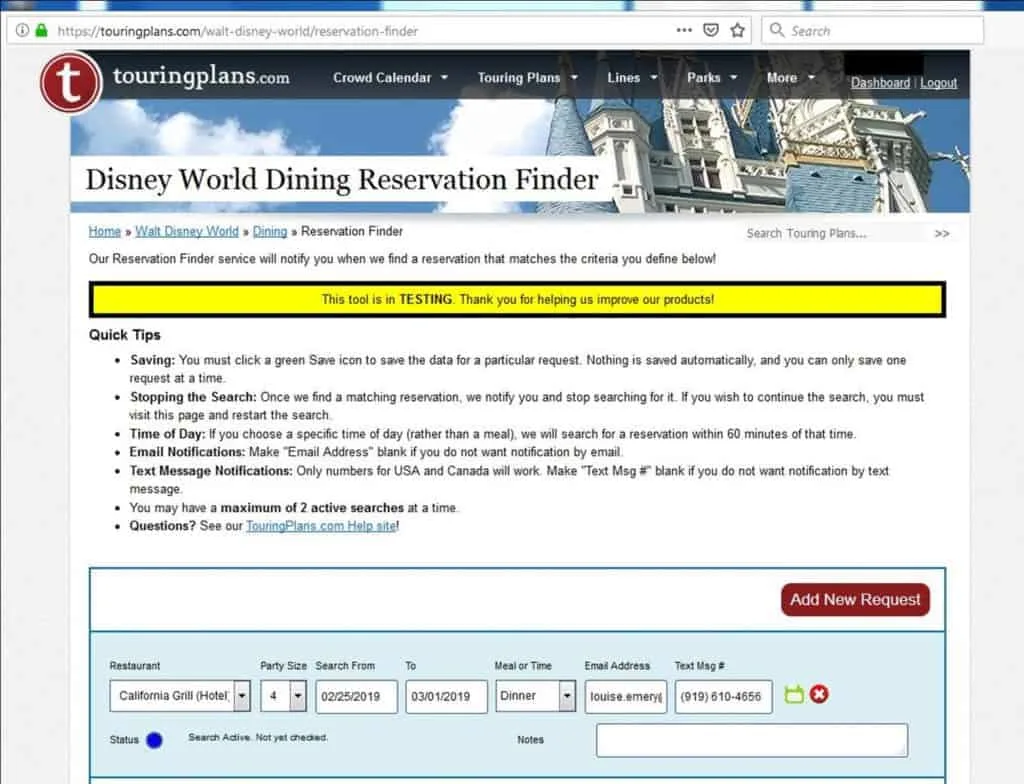Viewport: 1024px width, 784px height.
Task: Go to Dashboard link
Action: (880, 83)
